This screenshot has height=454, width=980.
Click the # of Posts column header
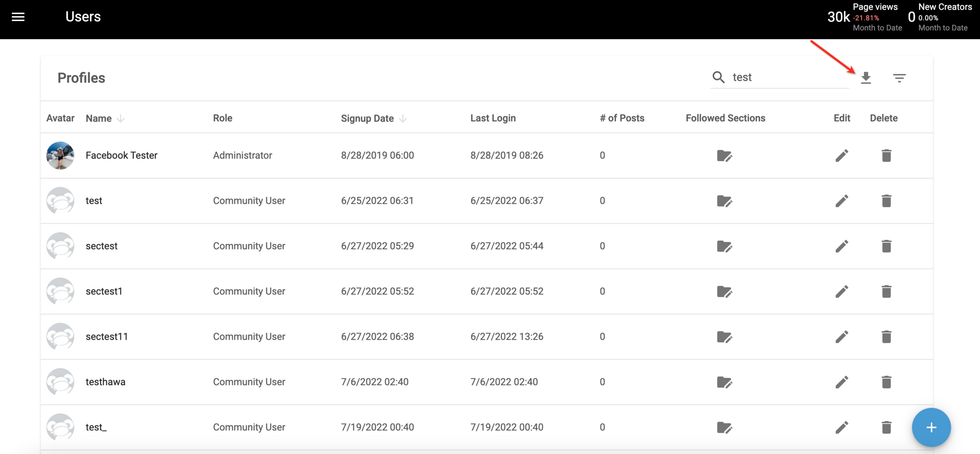coord(621,118)
